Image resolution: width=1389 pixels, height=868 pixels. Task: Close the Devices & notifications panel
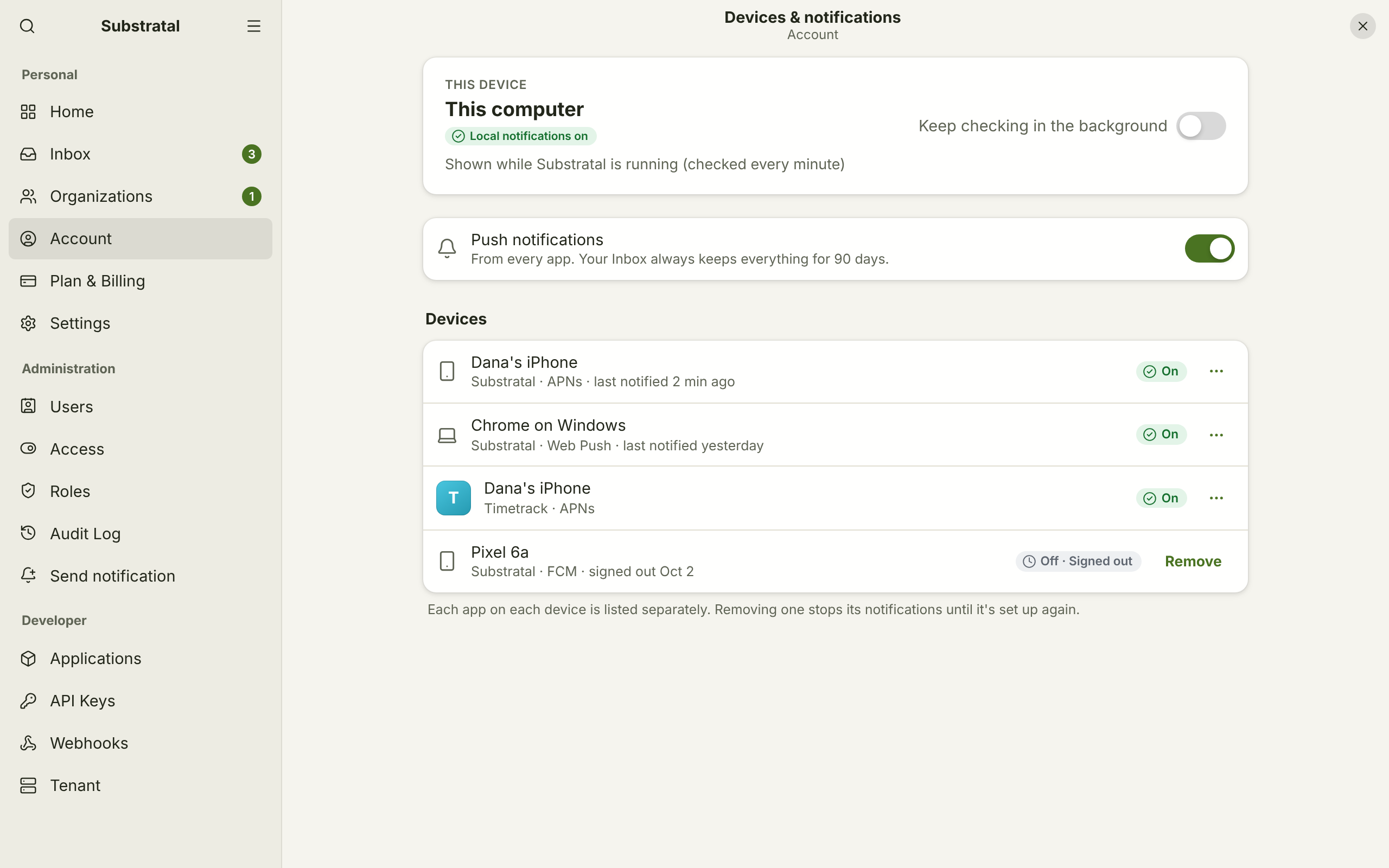tap(1362, 26)
